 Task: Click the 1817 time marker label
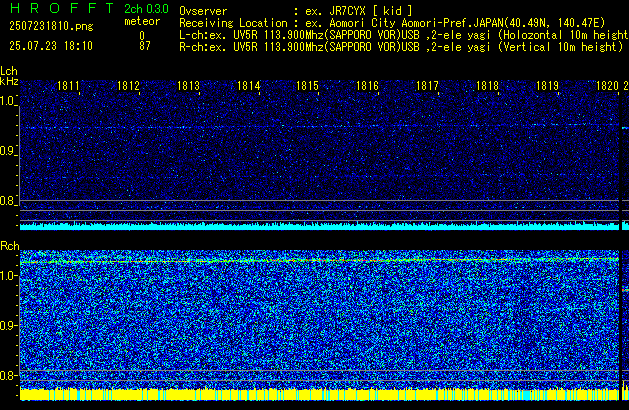427,86
